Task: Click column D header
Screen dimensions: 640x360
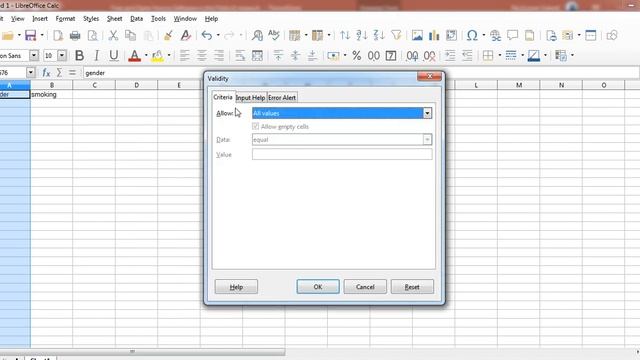Action: tap(136, 85)
